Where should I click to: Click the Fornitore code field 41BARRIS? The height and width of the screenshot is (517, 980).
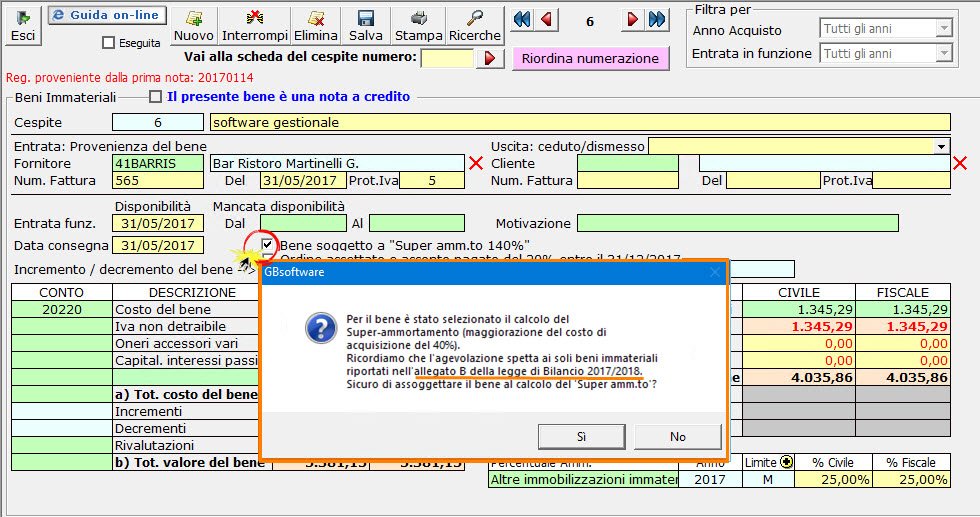click(158, 163)
